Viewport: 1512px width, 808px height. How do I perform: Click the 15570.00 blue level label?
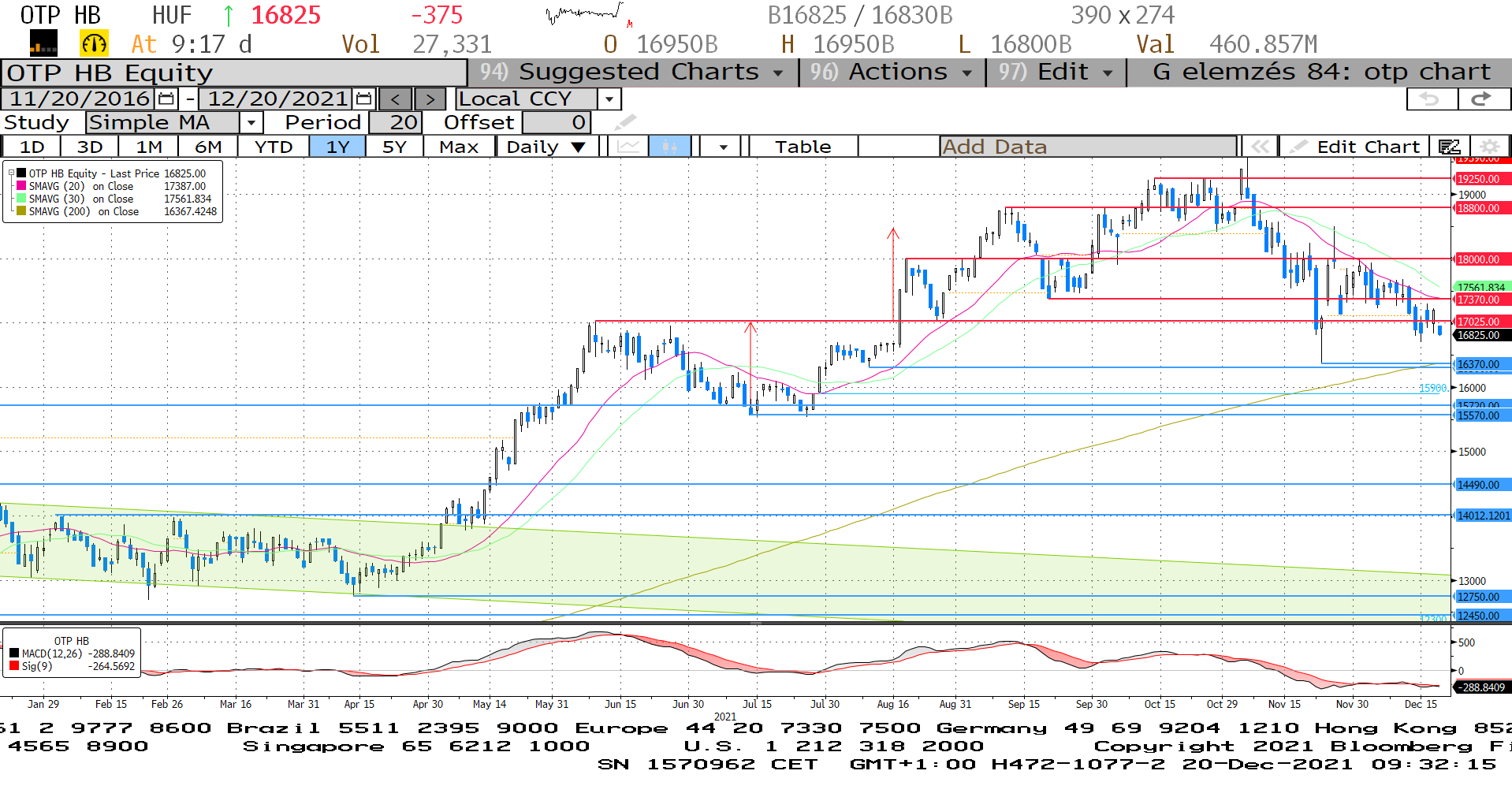coord(1482,415)
